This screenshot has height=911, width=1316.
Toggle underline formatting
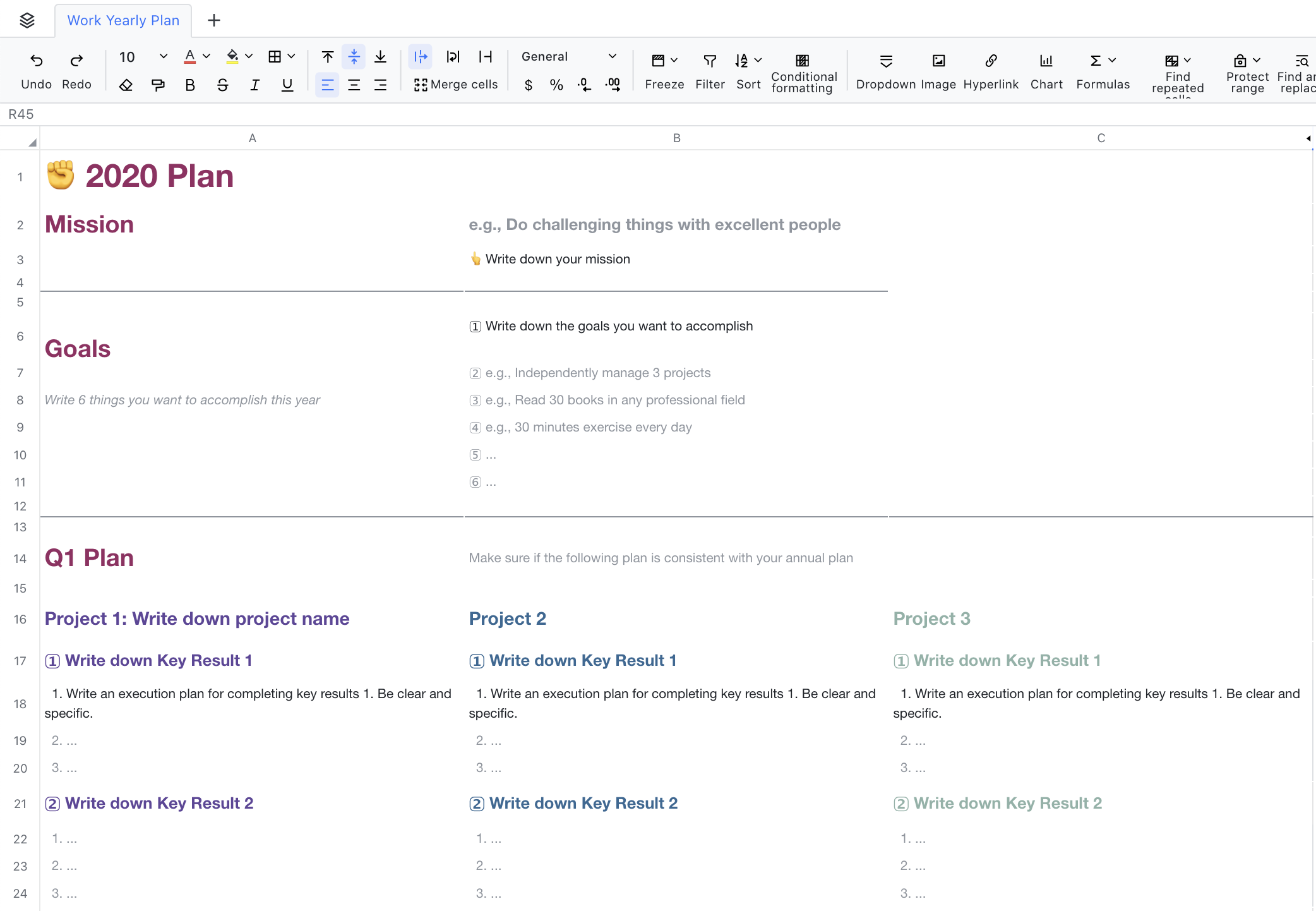coord(287,85)
